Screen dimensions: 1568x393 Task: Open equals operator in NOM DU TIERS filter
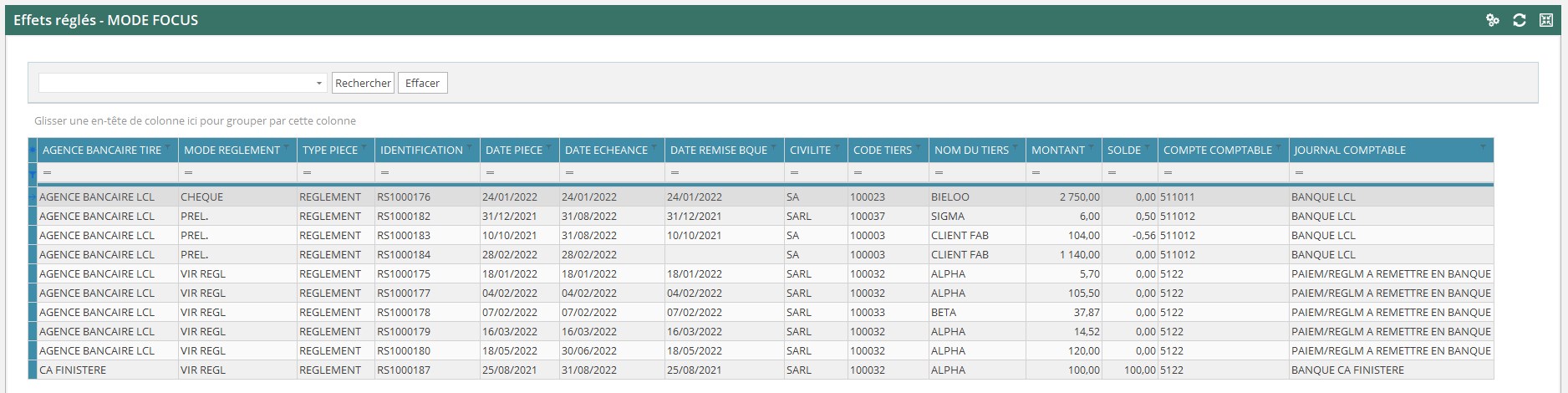pos(939,173)
